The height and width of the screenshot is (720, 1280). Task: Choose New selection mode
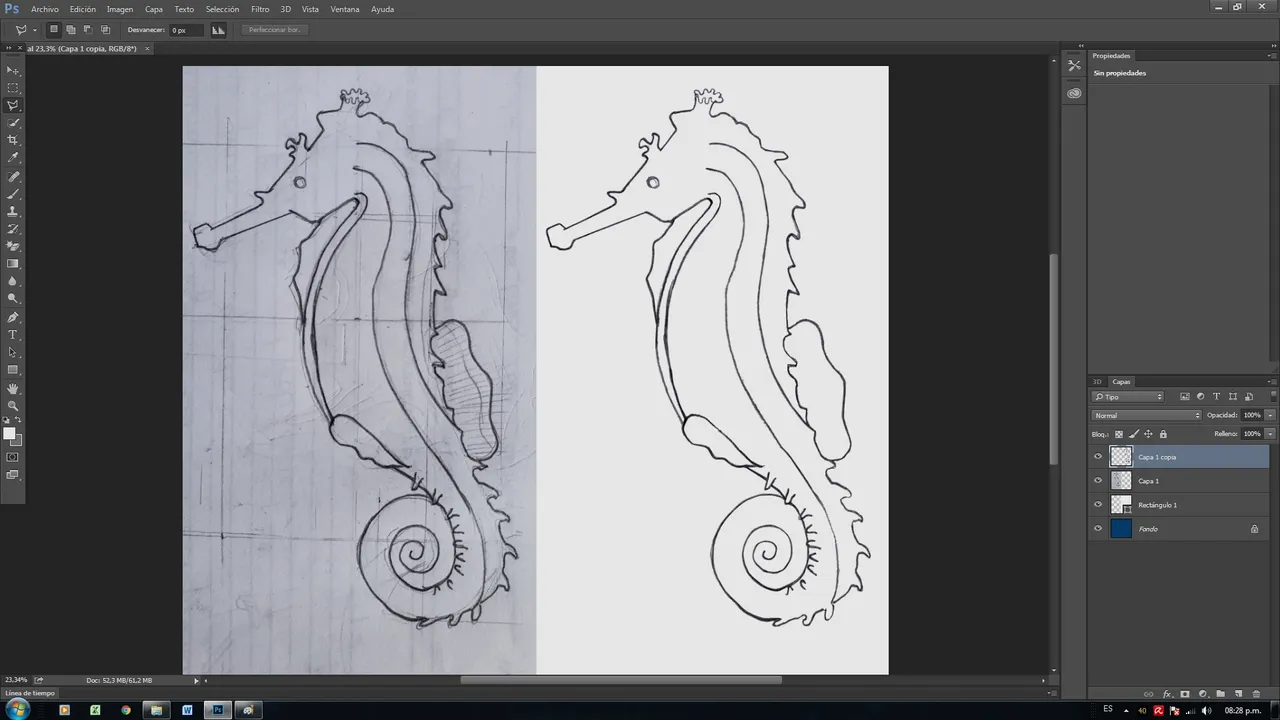[x=54, y=30]
